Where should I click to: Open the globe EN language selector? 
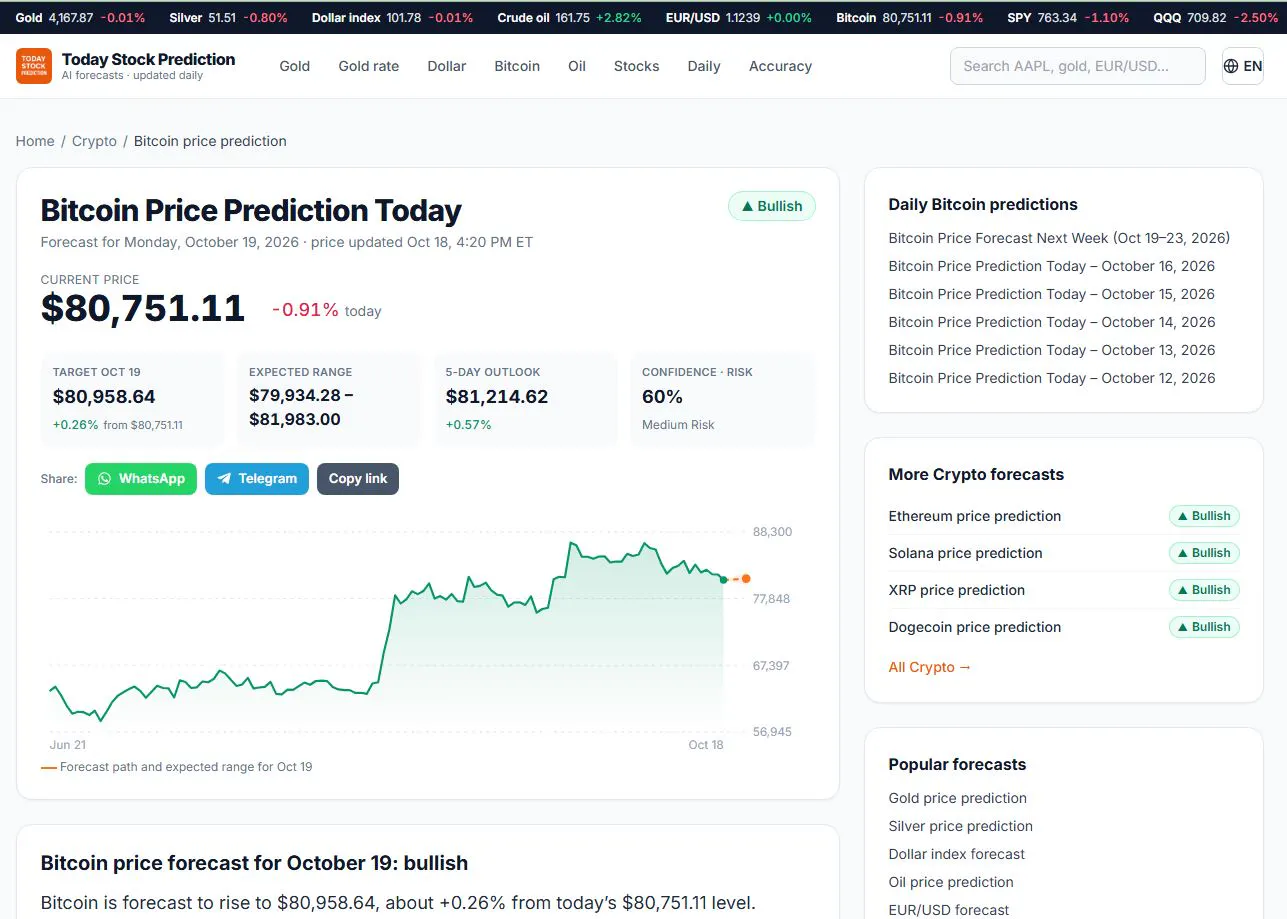[1243, 66]
